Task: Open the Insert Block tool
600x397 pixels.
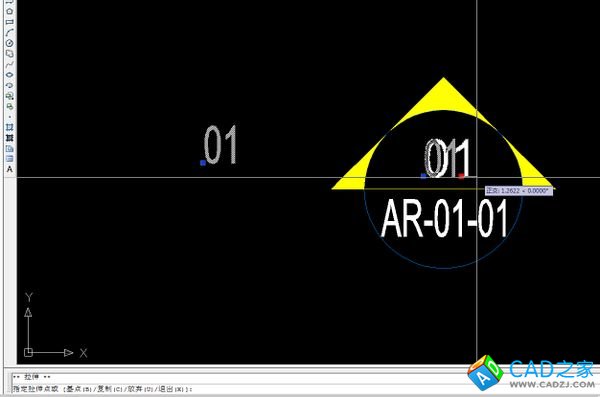Action: [x=10, y=96]
